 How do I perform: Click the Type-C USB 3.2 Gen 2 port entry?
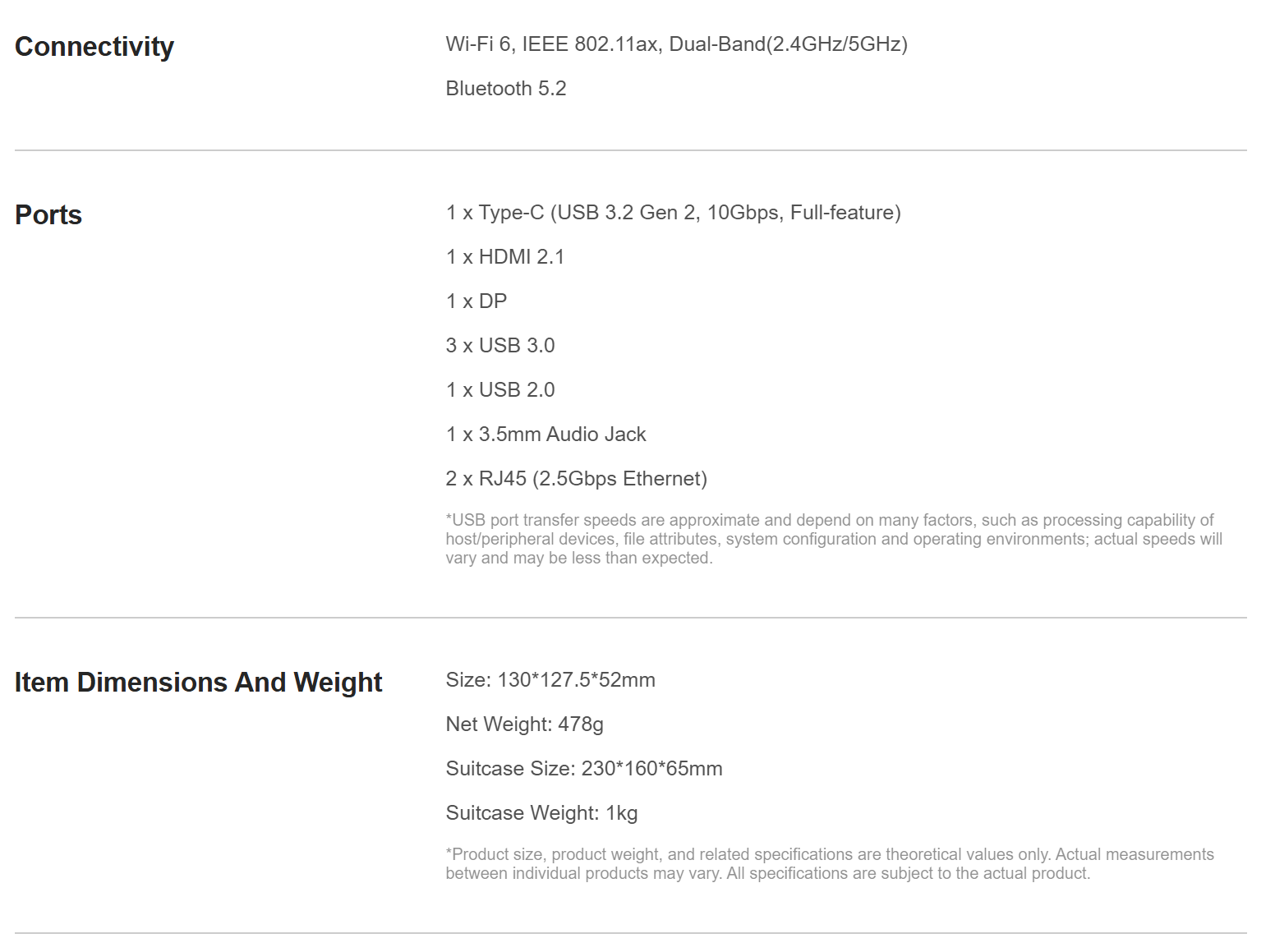[x=673, y=213]
